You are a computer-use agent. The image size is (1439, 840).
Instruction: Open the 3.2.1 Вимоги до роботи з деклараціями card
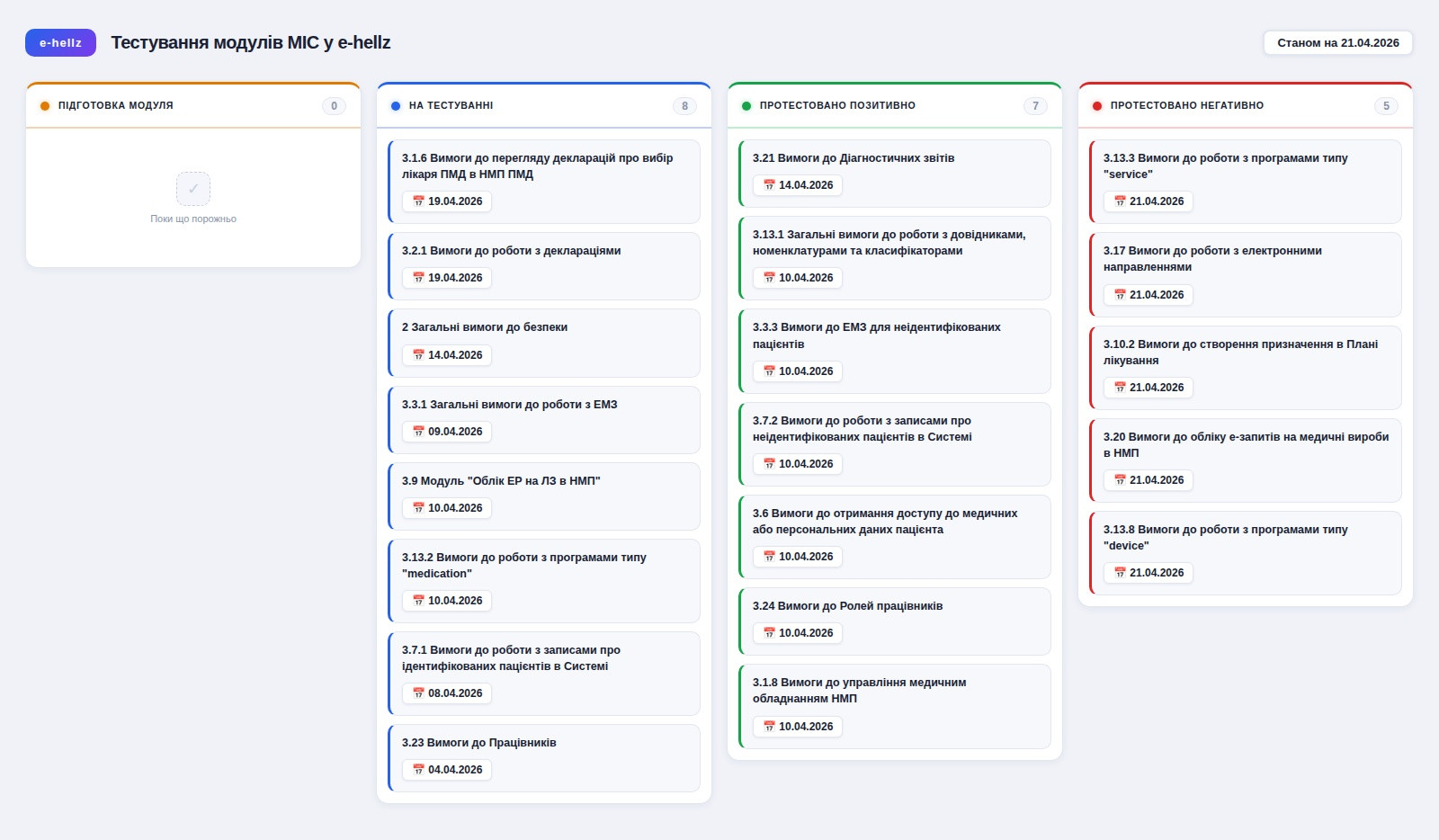543,252
